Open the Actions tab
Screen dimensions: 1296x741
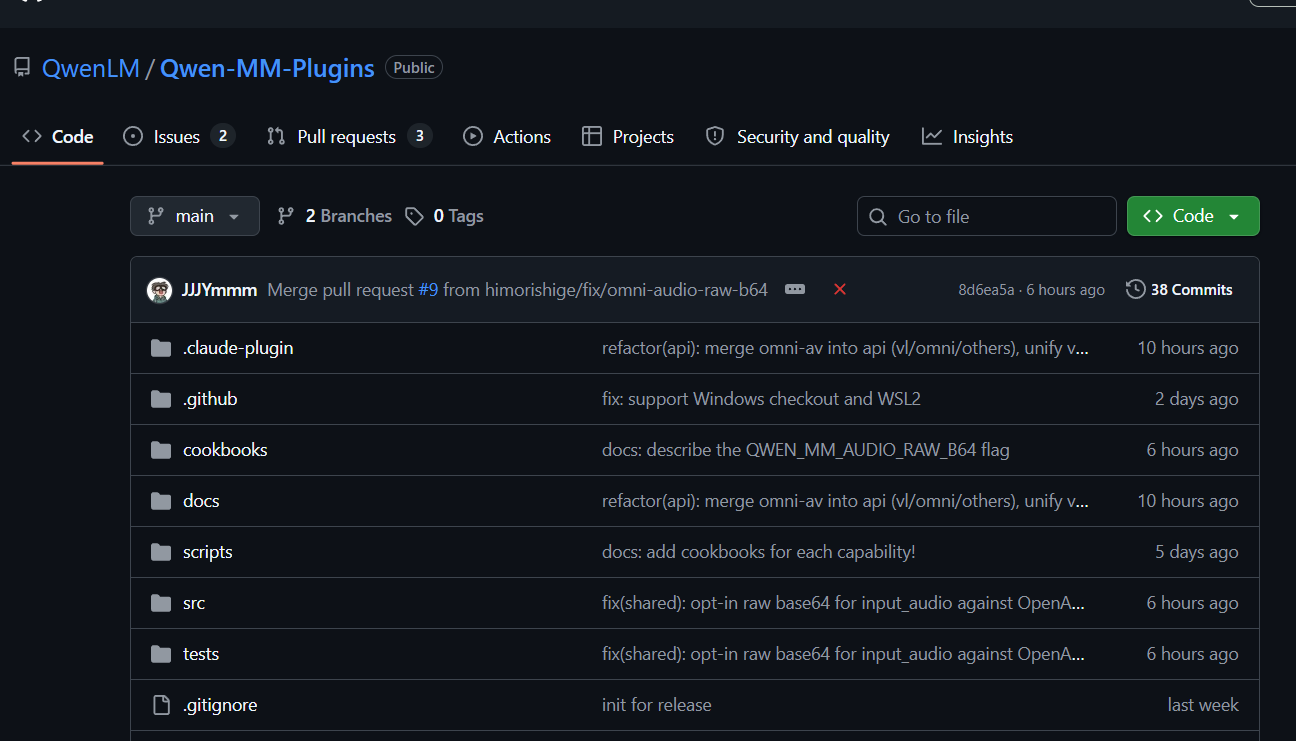click(x=507, y=137)
